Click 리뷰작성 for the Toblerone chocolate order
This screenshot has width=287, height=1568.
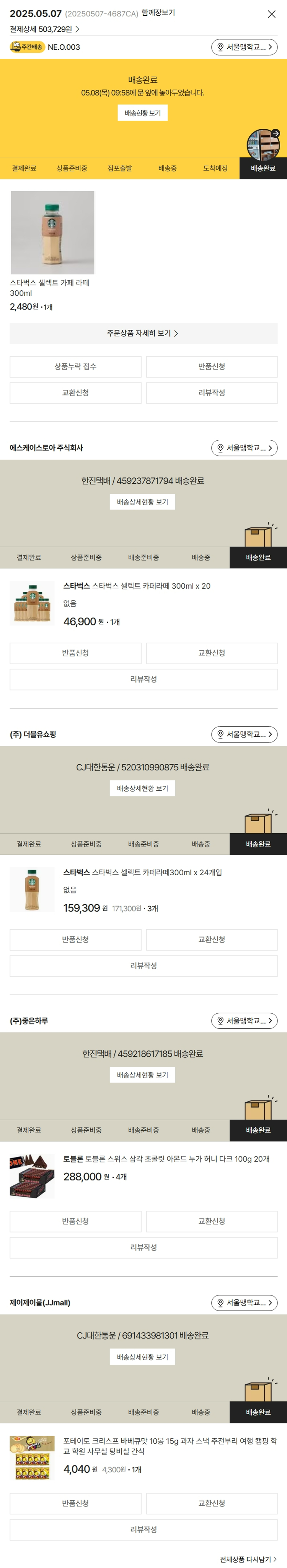pyautogui.click(x=143, y=1247)
